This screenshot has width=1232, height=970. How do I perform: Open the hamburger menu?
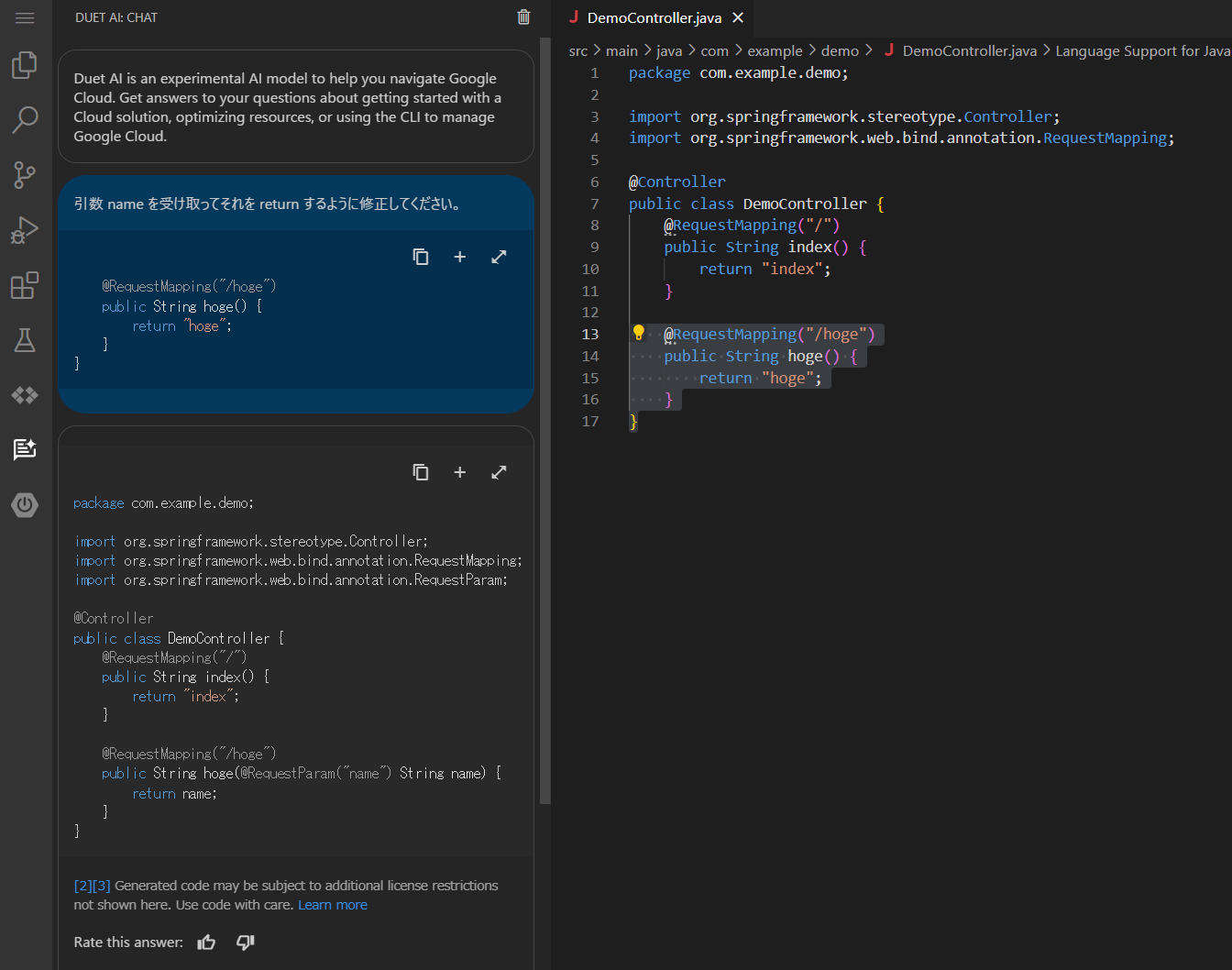tap(25, 17)
